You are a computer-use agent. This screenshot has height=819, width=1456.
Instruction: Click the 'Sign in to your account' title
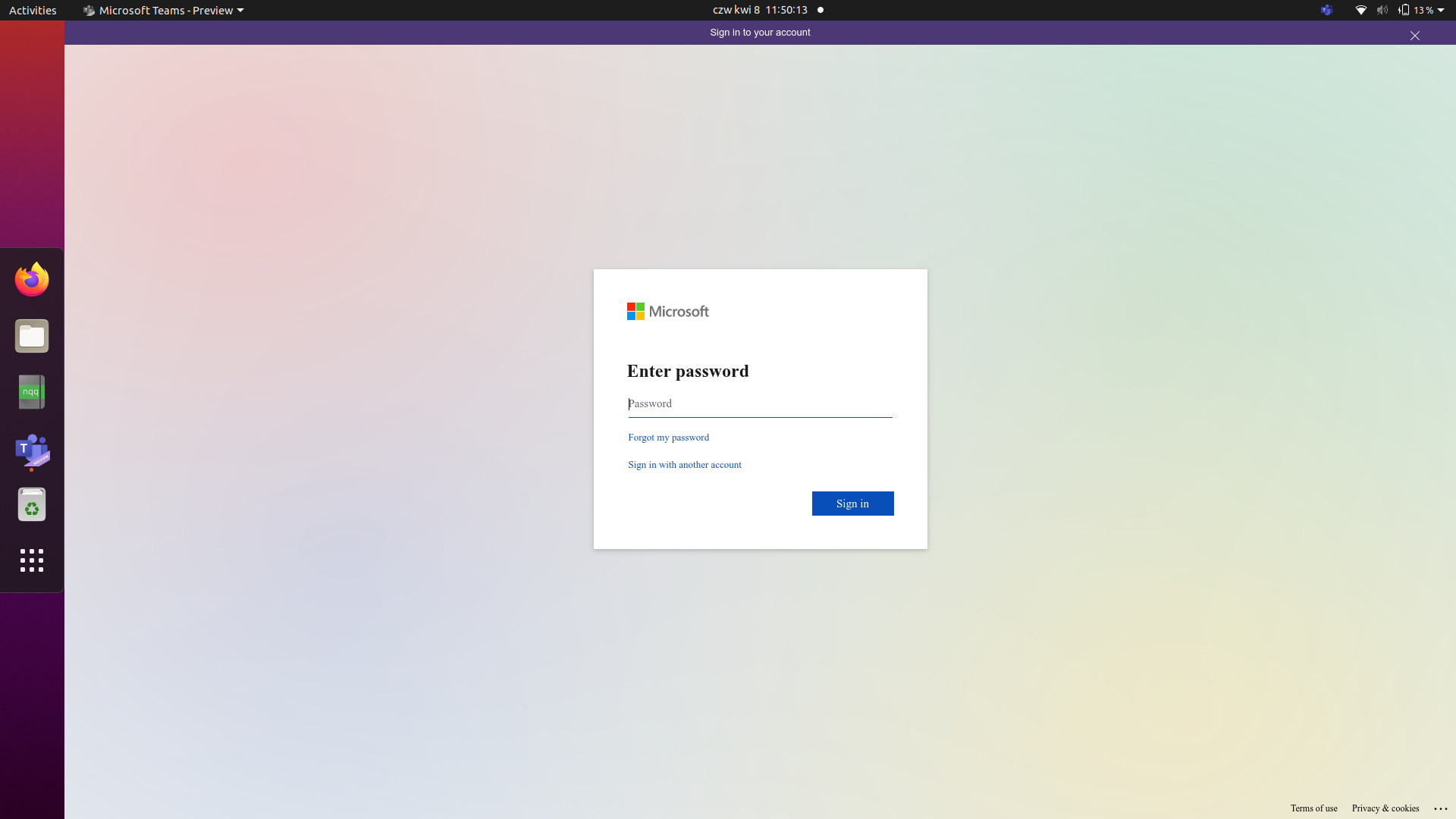point(760,33)
